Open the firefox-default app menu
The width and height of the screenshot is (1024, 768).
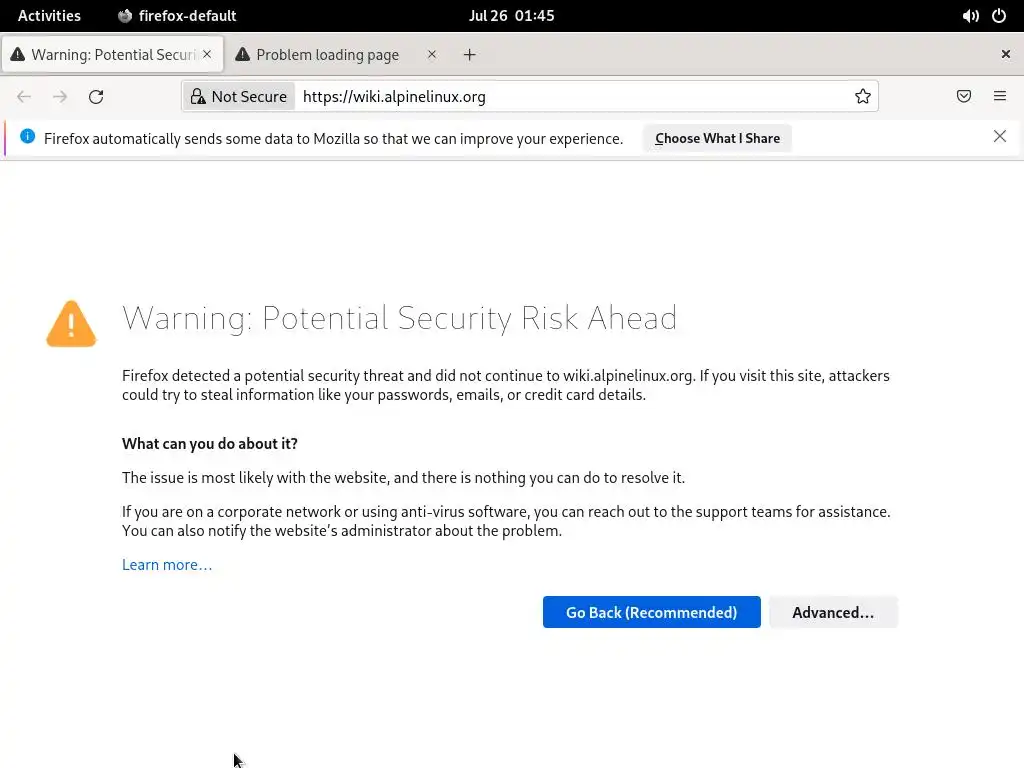177,16
